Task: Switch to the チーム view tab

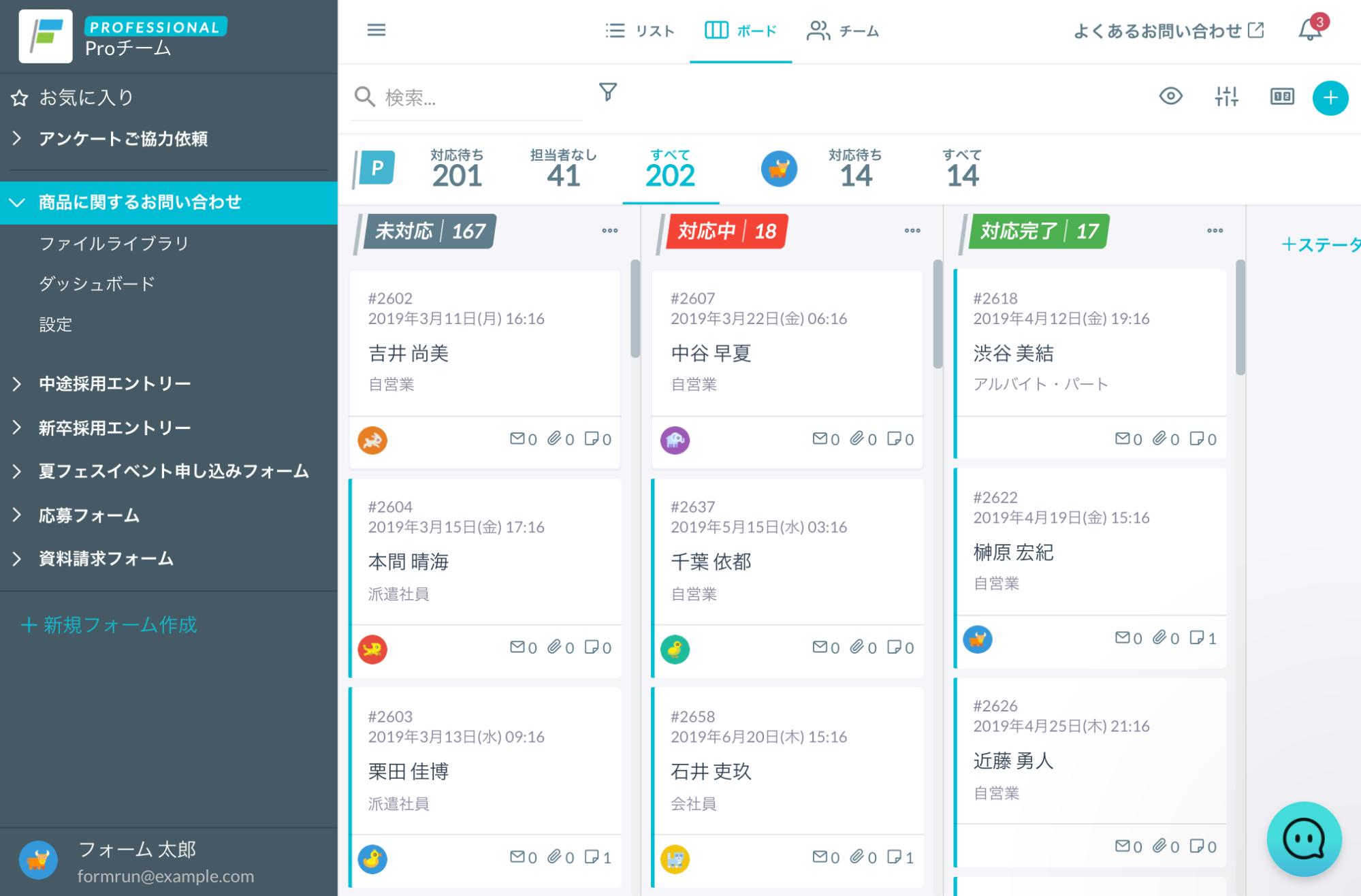Action: pos(843,31)
